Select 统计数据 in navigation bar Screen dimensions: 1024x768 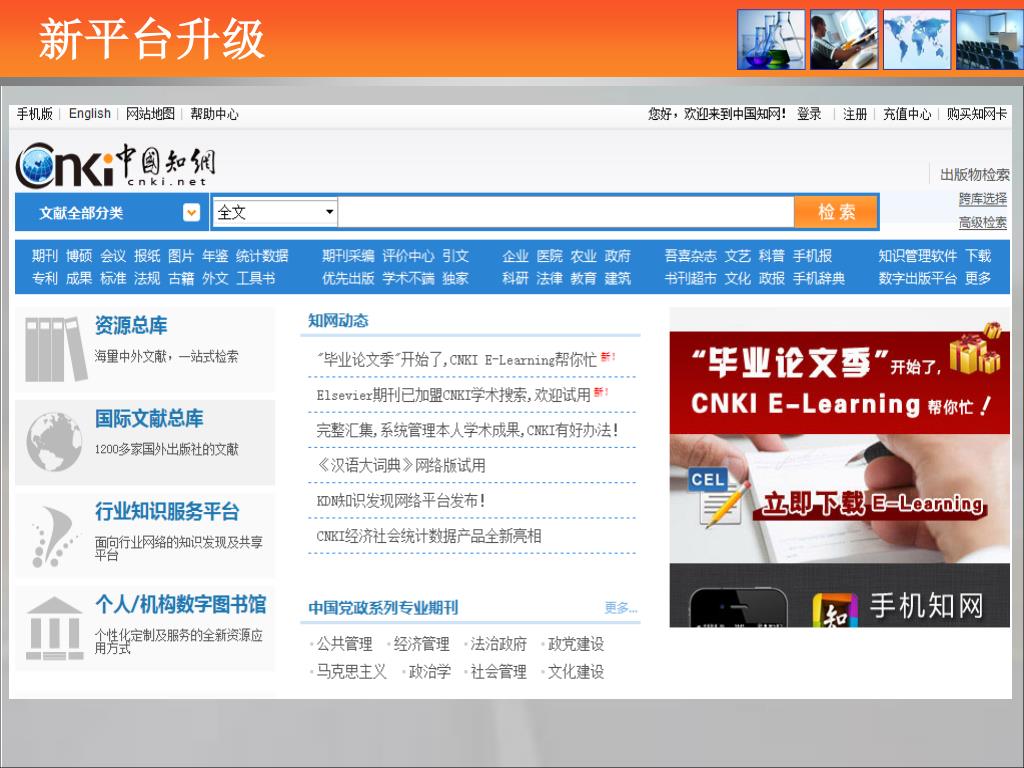[x=262, y=256]
